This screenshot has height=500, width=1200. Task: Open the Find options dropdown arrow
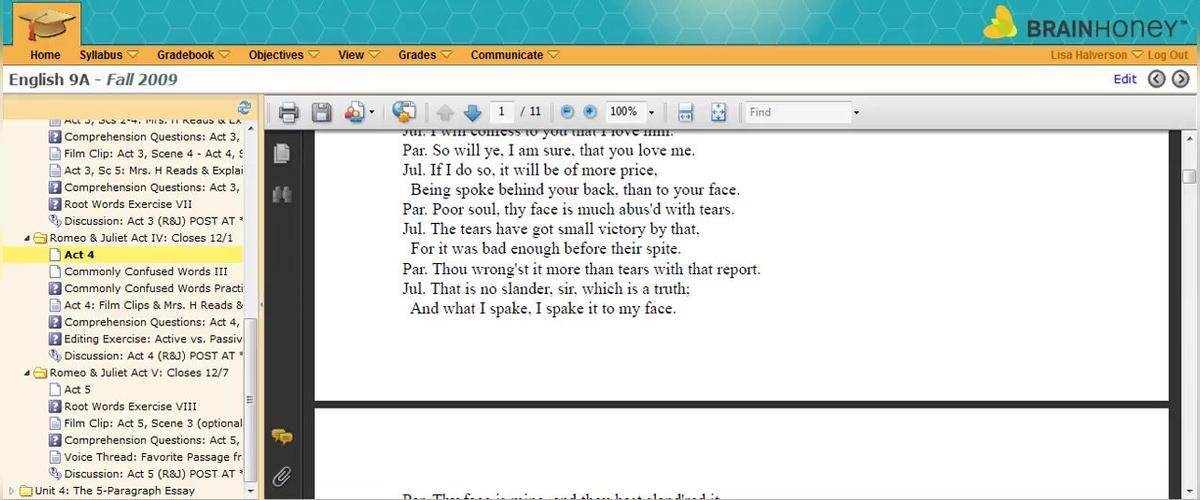coord(856,113)
